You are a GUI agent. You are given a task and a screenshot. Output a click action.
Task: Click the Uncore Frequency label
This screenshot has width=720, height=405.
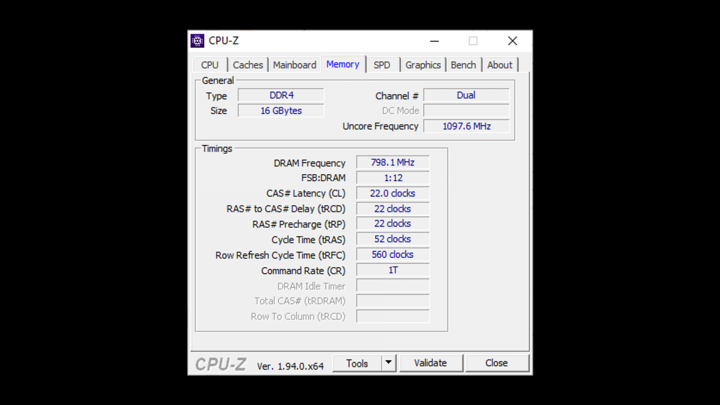click(380, 126)
